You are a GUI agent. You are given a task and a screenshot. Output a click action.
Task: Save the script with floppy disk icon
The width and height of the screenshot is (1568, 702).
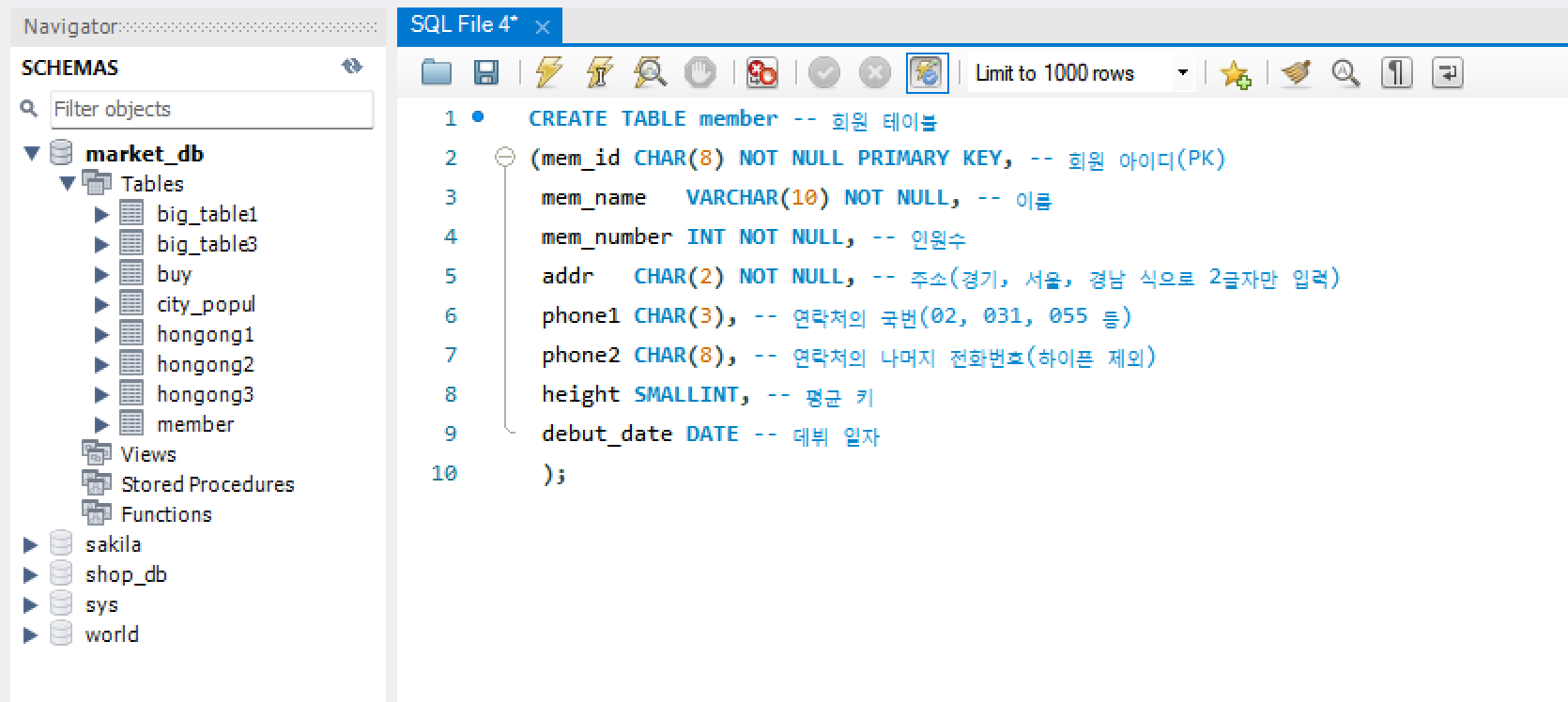point(486,72)
